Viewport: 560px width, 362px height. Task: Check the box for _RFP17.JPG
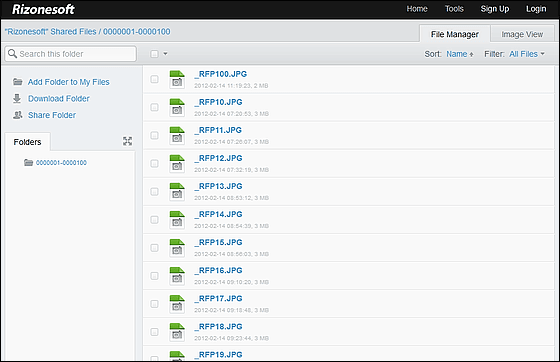click(154, 304)
